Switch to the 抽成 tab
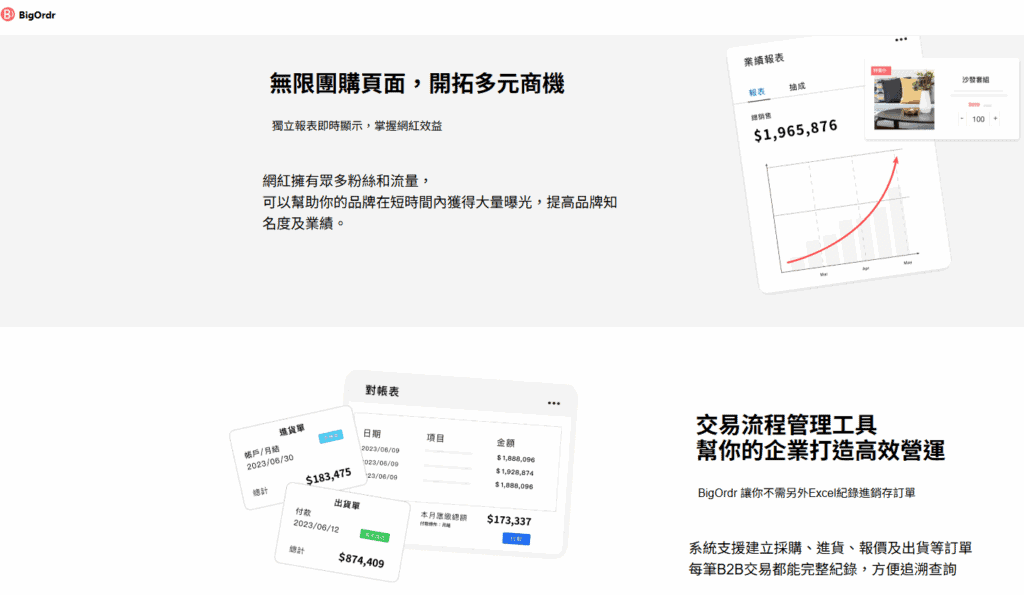Image resolution: width=1024 pixels, height=595 pixels. tap(796, 87)
